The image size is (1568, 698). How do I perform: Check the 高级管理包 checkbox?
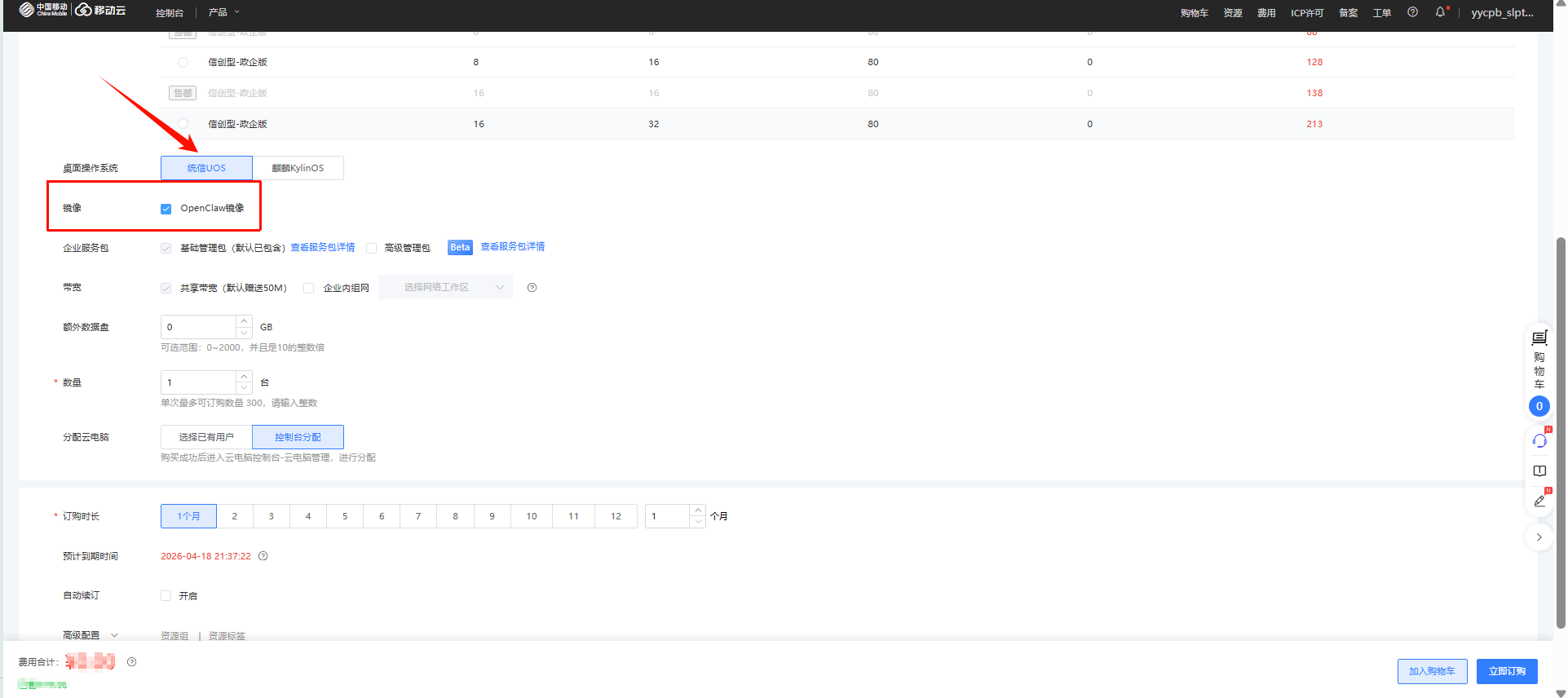pyautogui.click(x=372, y=248)
